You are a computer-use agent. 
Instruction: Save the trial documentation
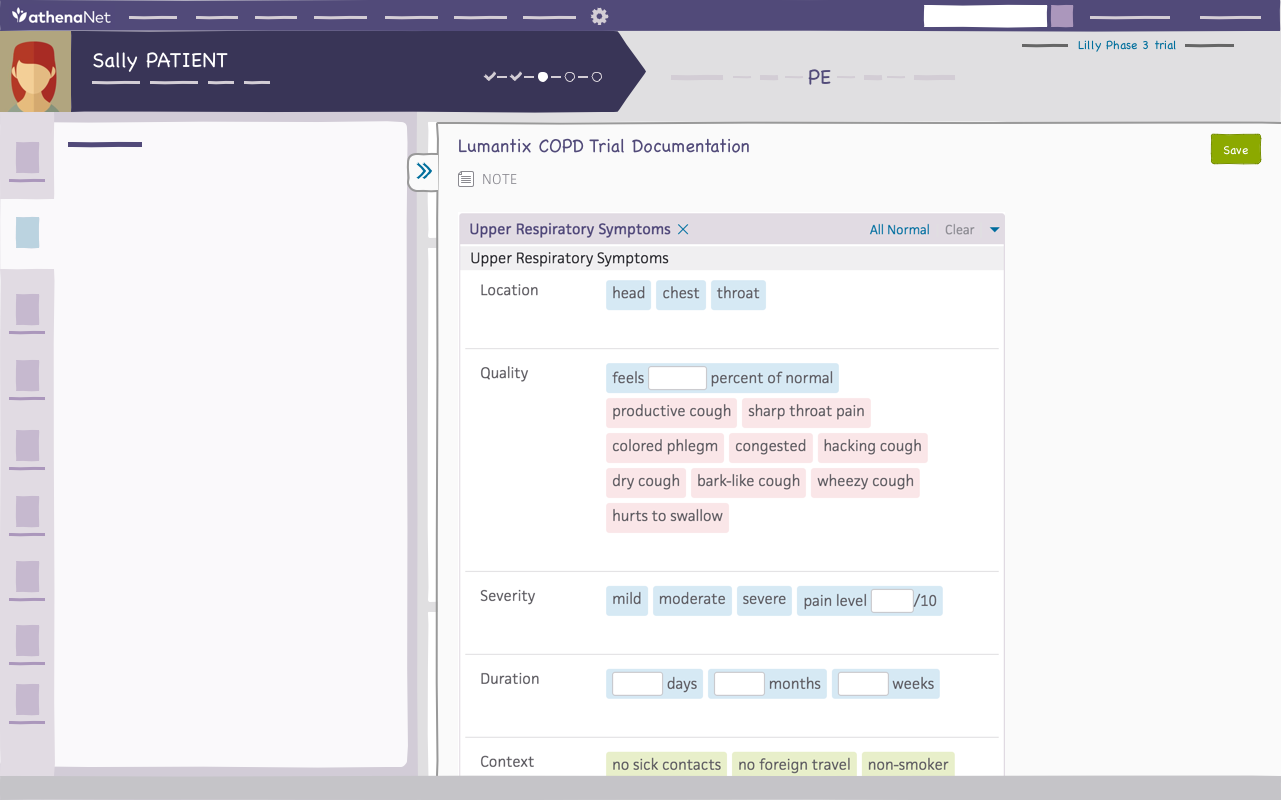1235,150
